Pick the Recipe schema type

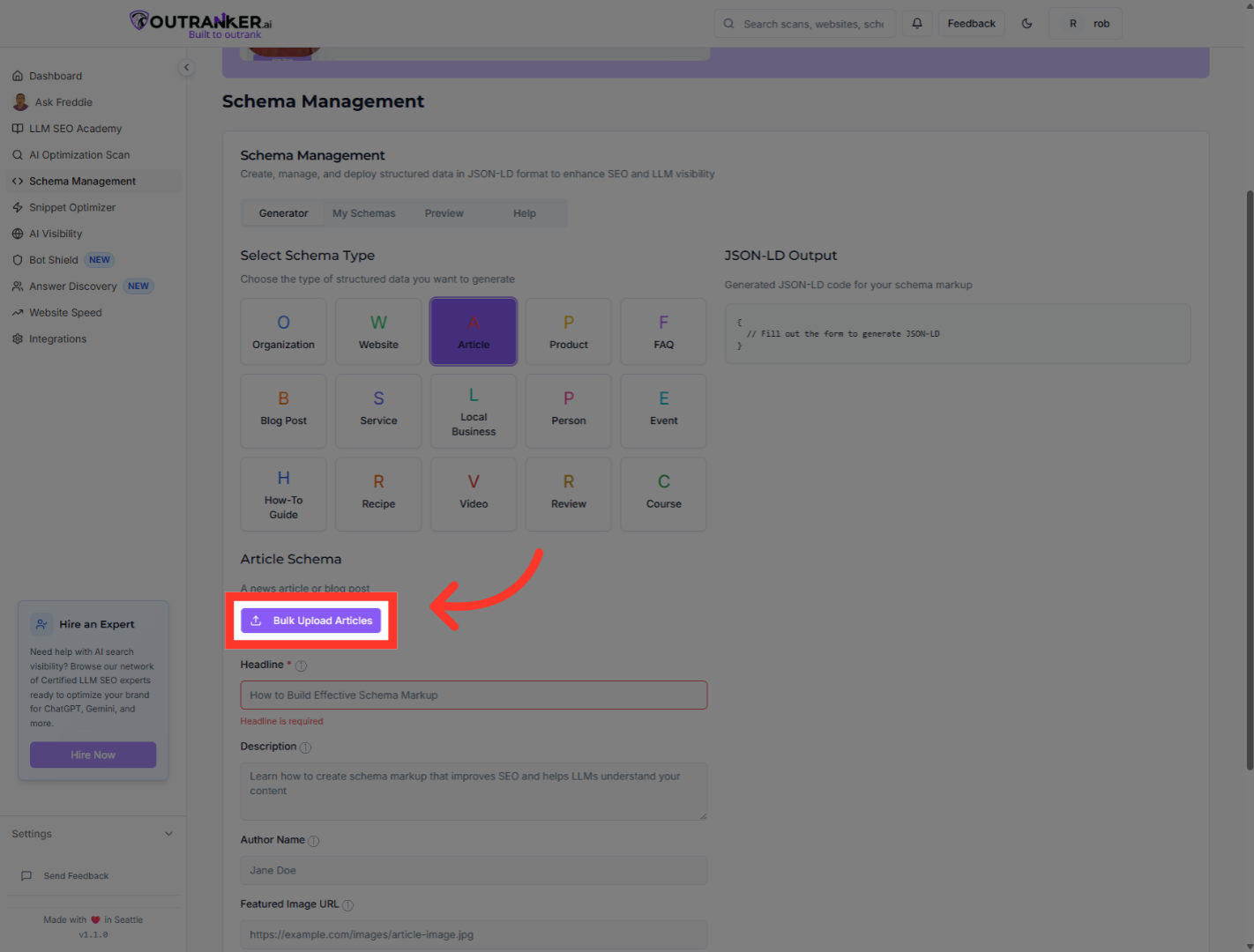pyautogui.click(x=378, y=494)
